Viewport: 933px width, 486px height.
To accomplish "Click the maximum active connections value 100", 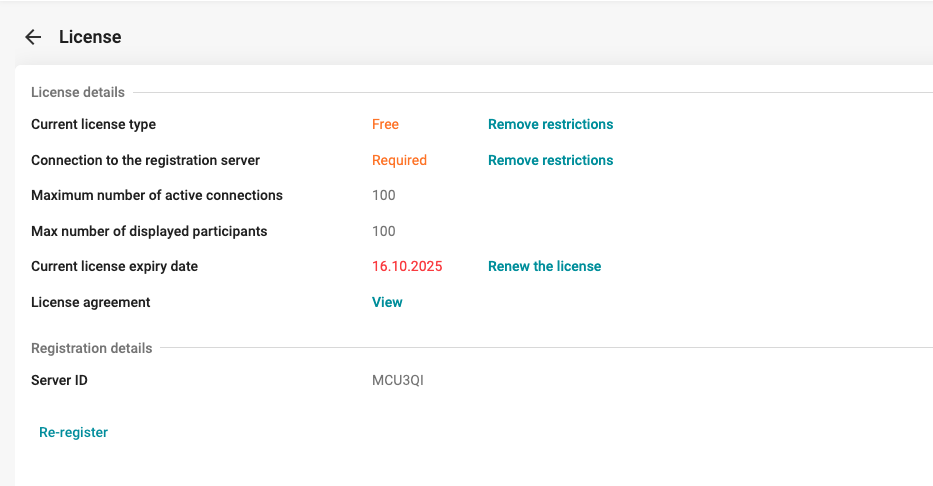I will pos(384,196).
